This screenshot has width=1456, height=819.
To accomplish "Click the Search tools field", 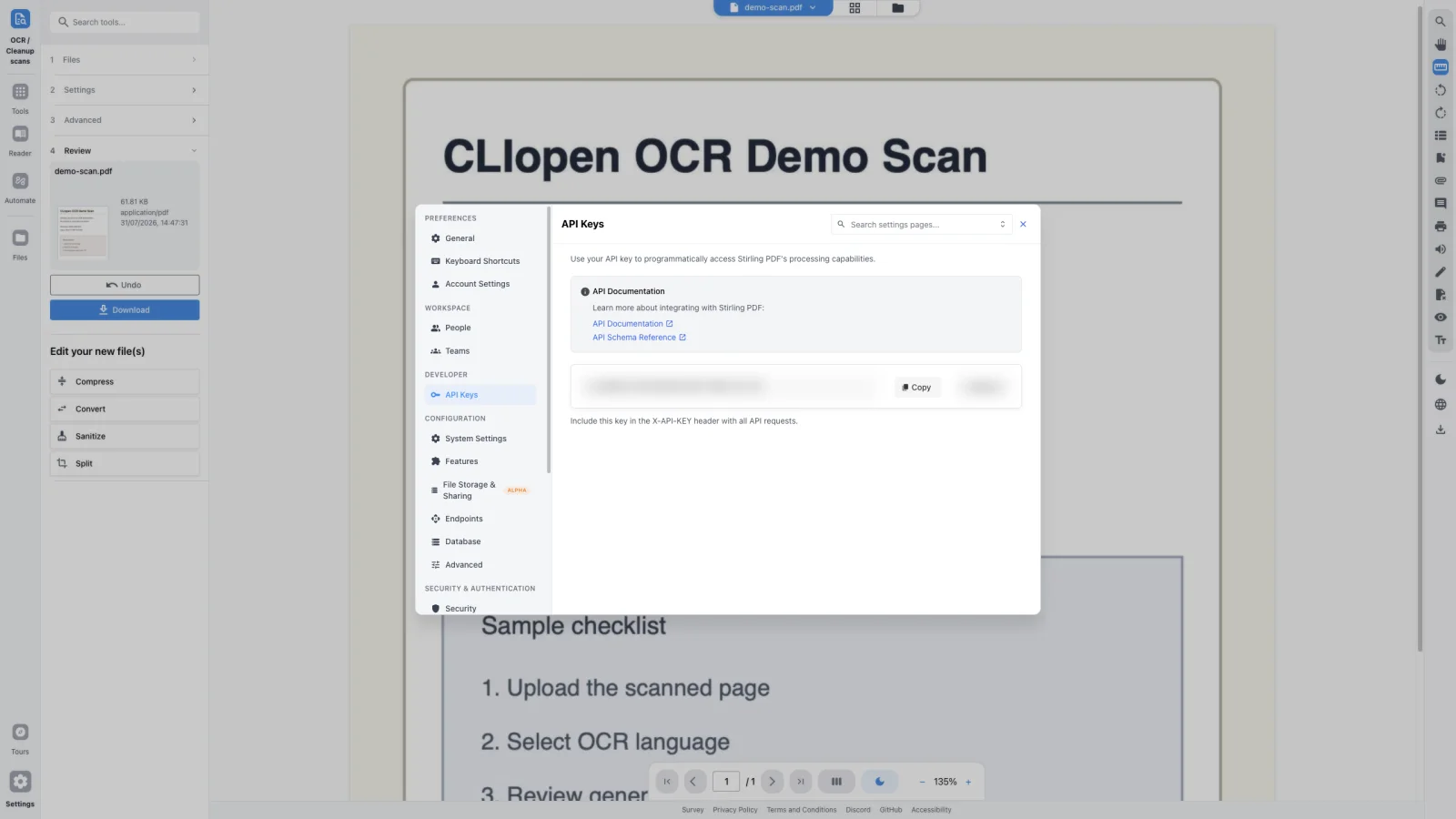I will (125, 22).
